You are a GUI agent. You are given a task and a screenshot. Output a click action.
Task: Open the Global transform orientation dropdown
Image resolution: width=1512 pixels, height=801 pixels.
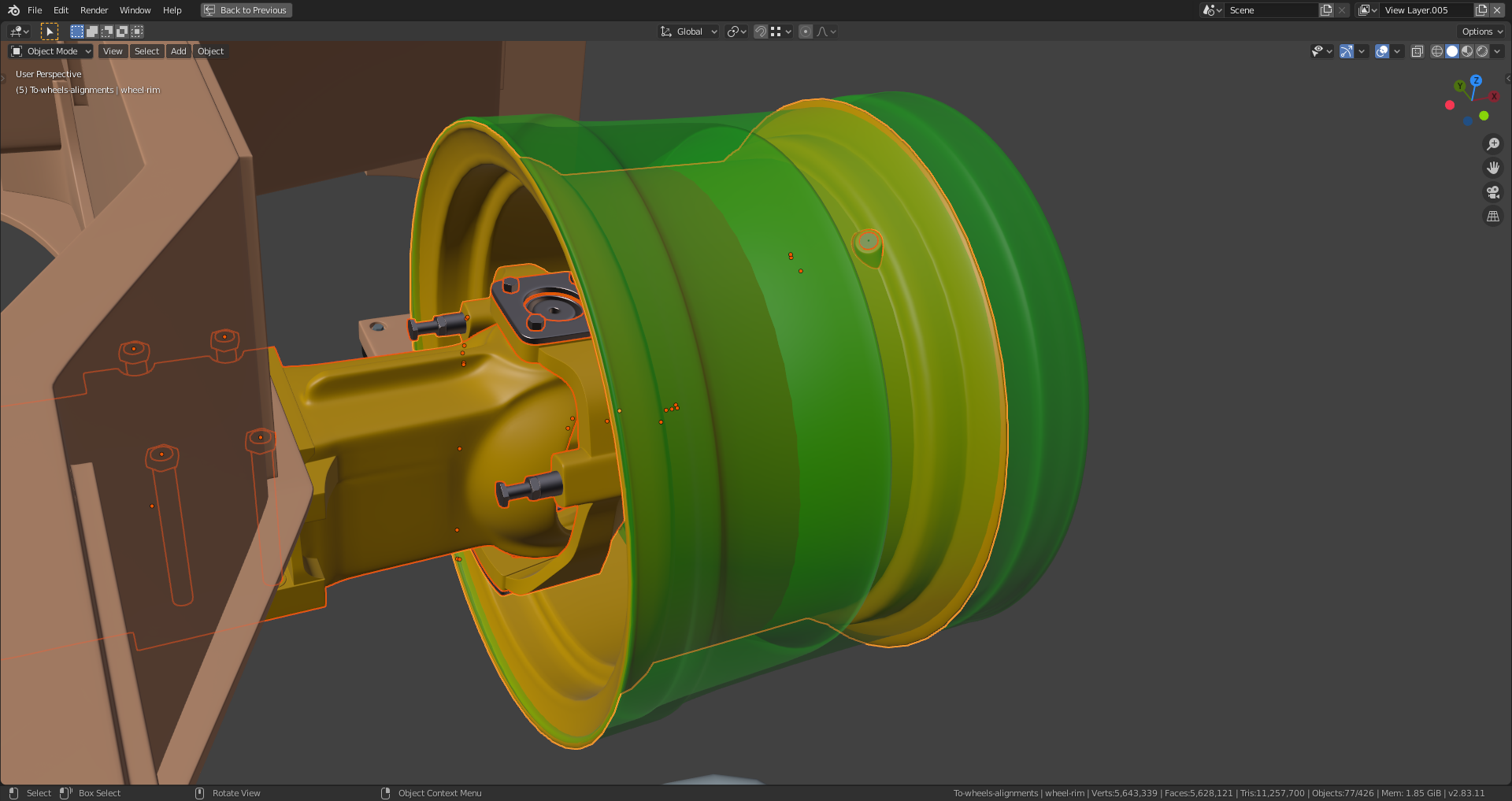(689, 32)
